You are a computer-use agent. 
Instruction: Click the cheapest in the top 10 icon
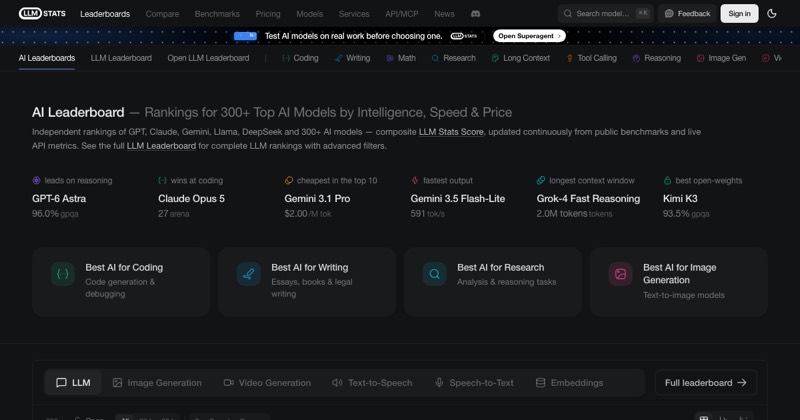tap(289, 180)
